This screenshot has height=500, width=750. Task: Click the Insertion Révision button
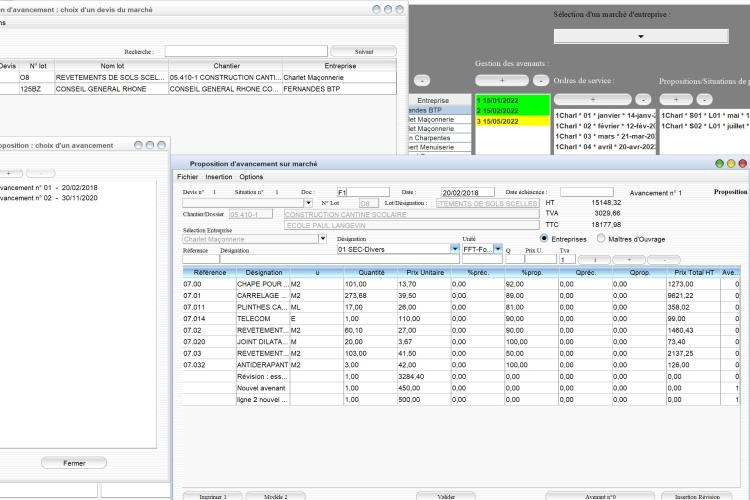pyautogui.click(x=697, y=497)
